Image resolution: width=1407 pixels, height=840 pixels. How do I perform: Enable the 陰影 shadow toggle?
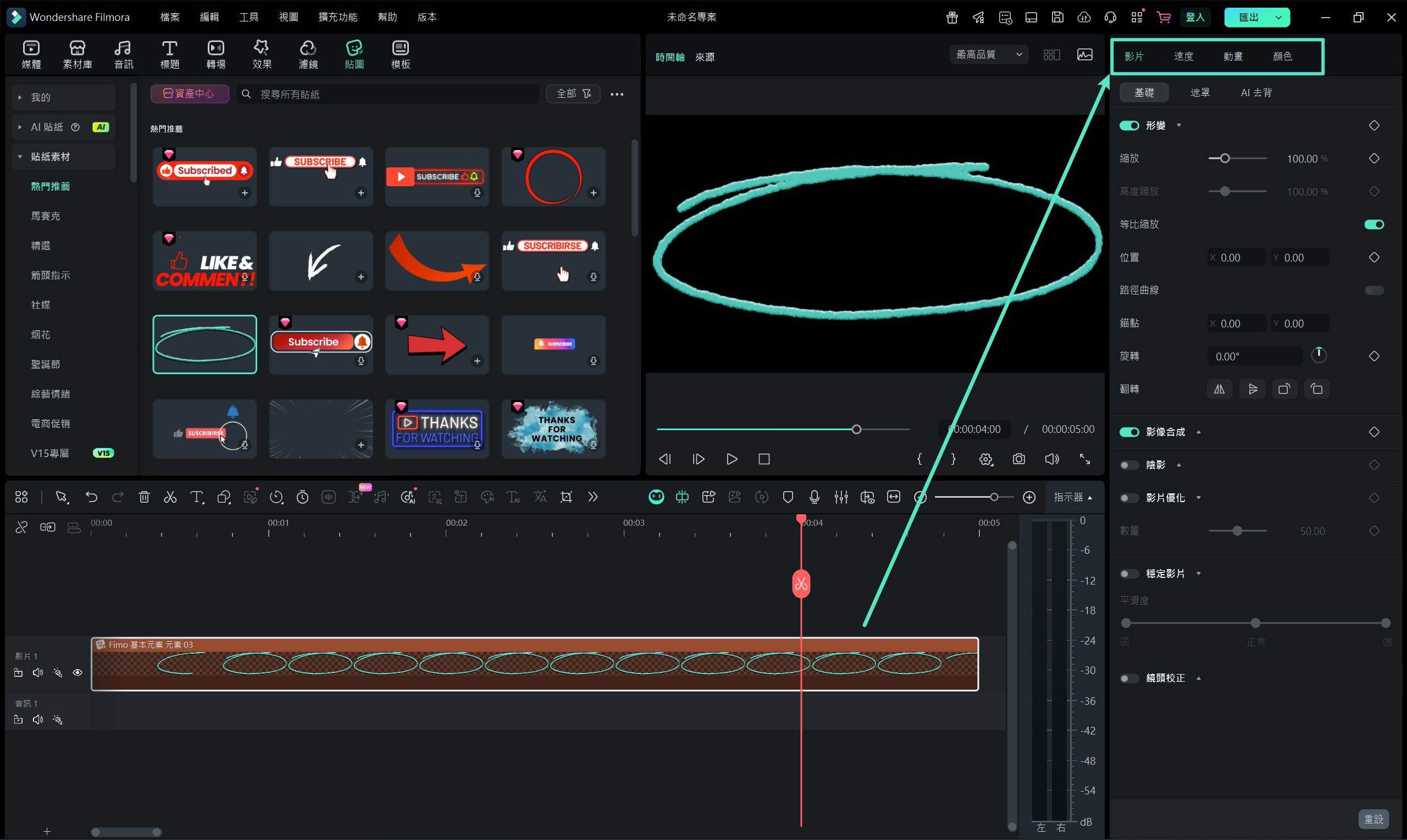1129,465
